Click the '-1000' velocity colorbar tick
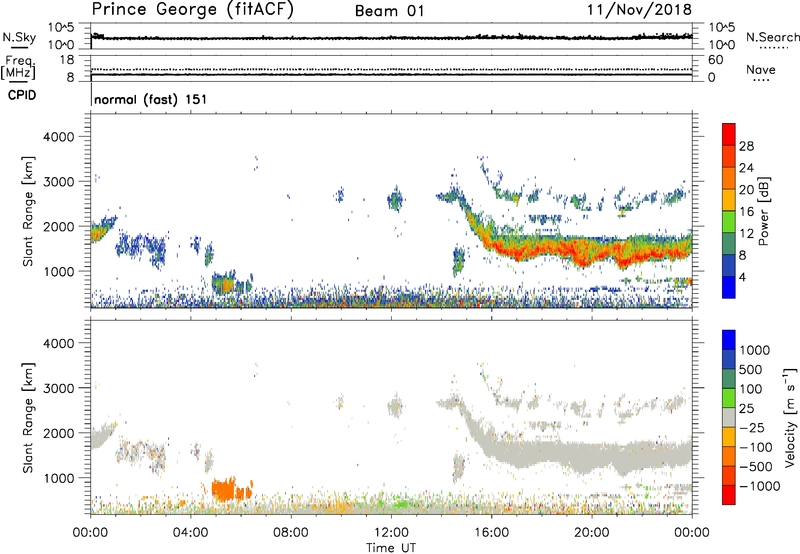The width and height of the screenshot is (800, 554). point(760,486)
